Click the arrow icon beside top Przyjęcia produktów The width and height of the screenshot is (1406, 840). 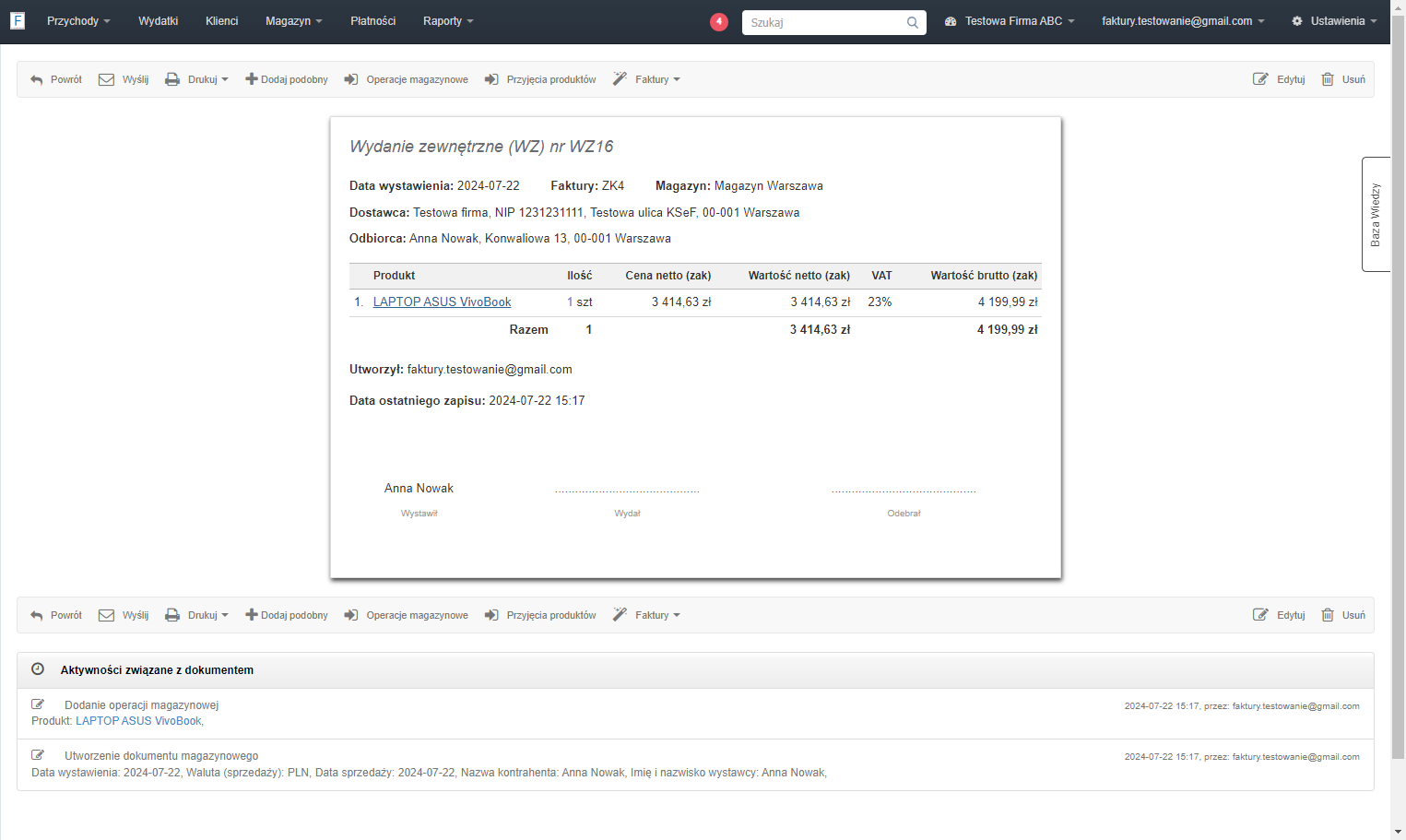(491, 79)
